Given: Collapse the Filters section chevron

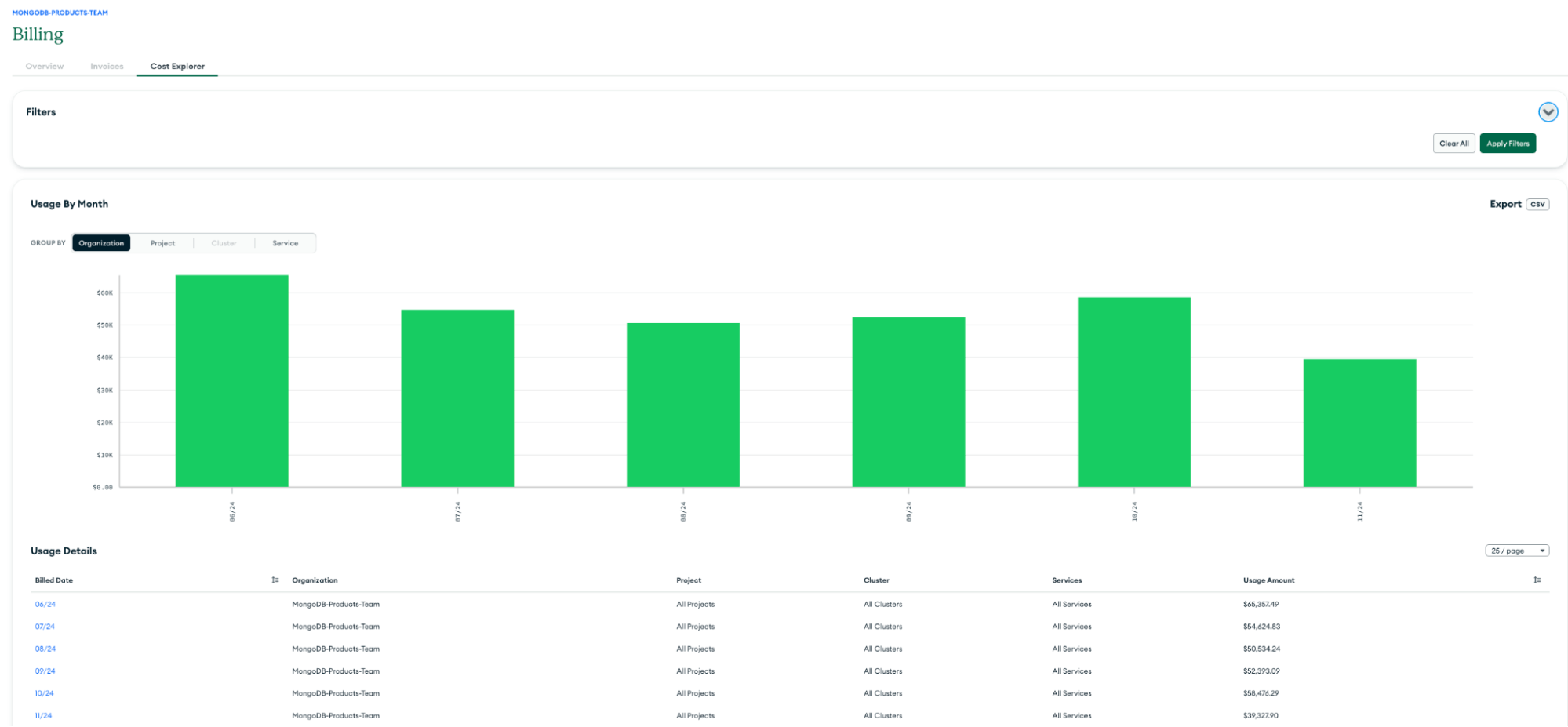Looking at the screenshot, I should click(x=1548, y=112).
